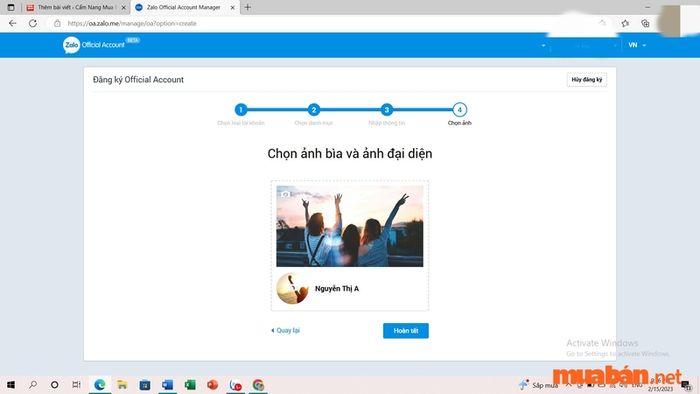This screenshot has height=394, width=700.
Task: Open the Windows Start menu
Action: click(x=11, y=384)
